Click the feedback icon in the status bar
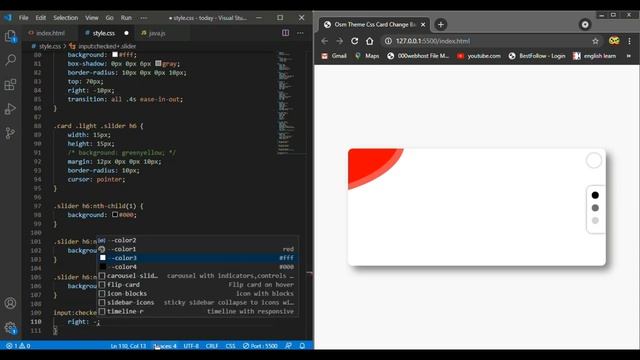 pos(288,346)
